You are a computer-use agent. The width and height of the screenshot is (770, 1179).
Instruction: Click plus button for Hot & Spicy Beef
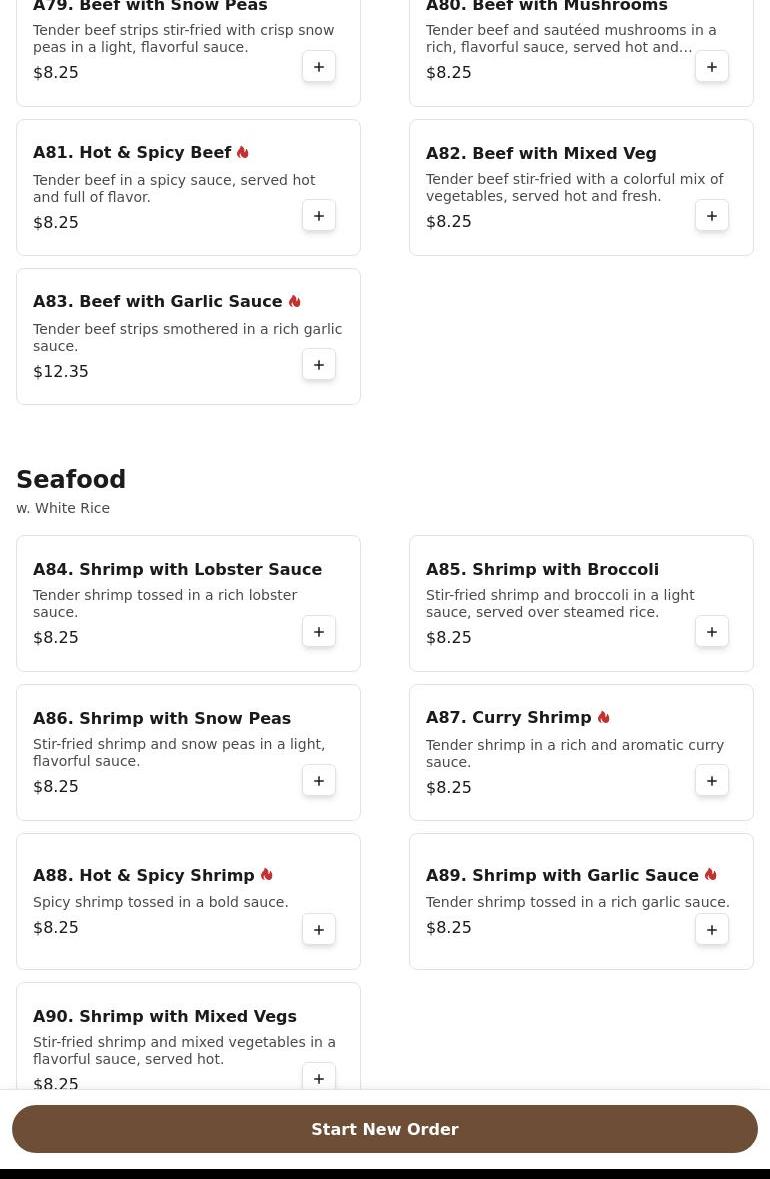point(319,216)
